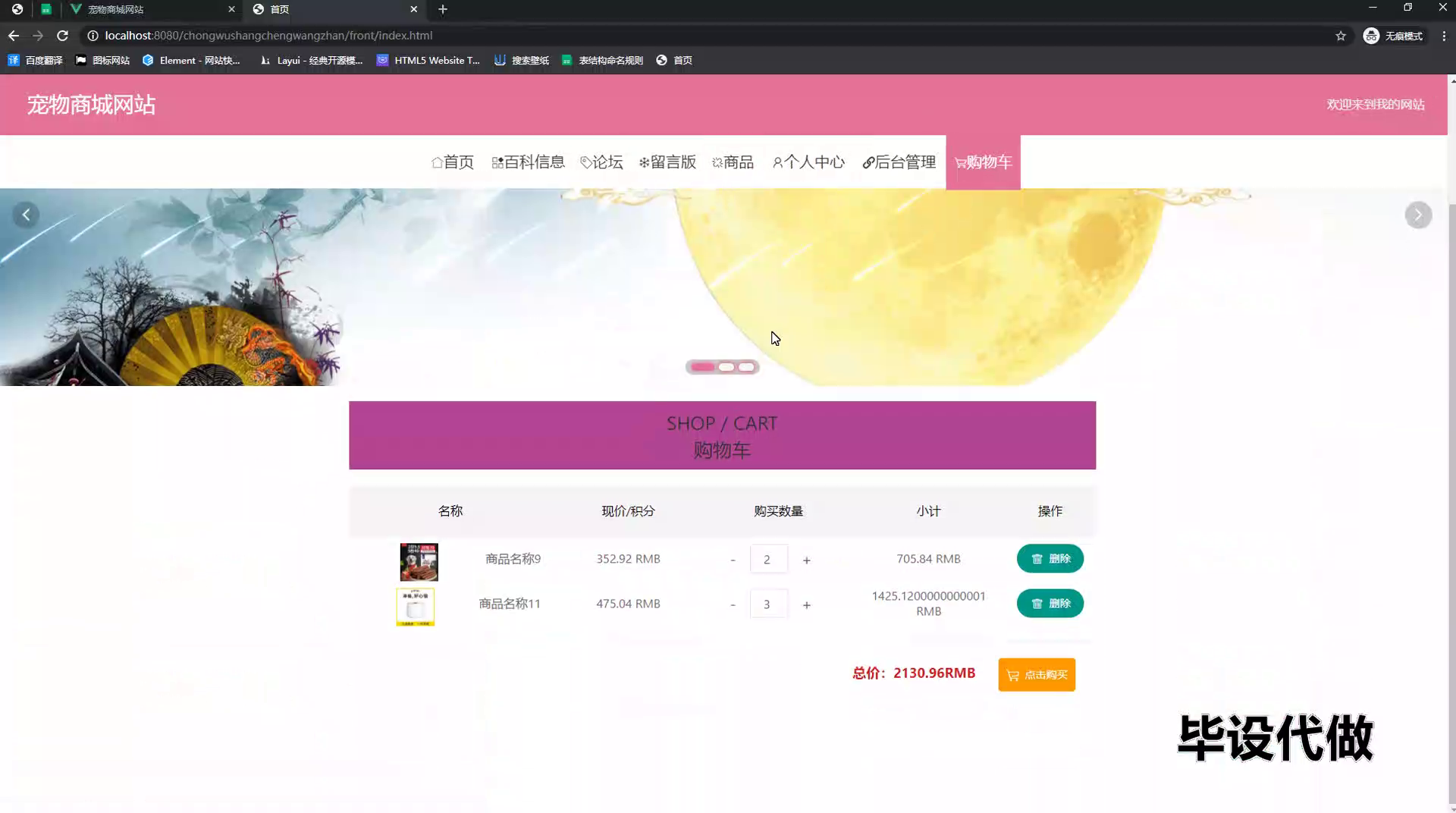Decrease quantity of 商品名称11
This screenshot has height=813, width=1456.
tap(733, 604)
